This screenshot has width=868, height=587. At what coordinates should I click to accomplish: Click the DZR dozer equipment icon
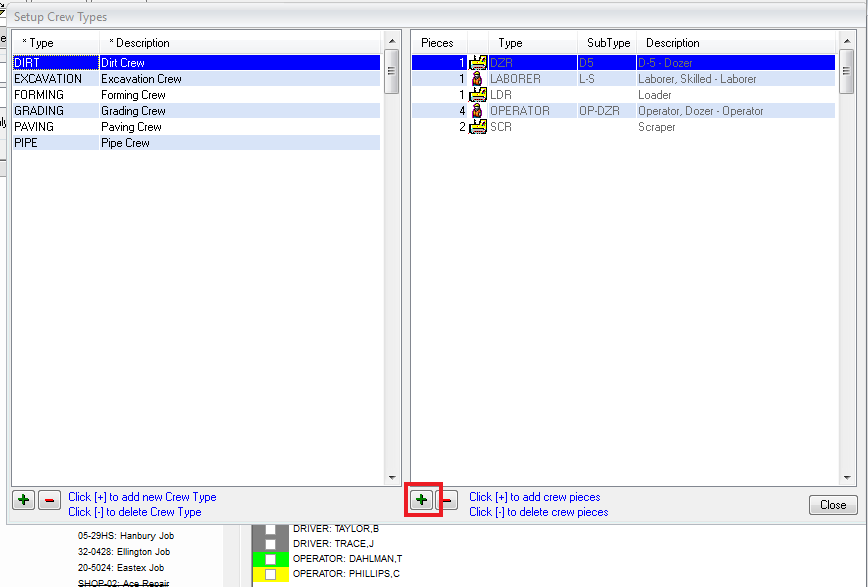click(478, 62)
